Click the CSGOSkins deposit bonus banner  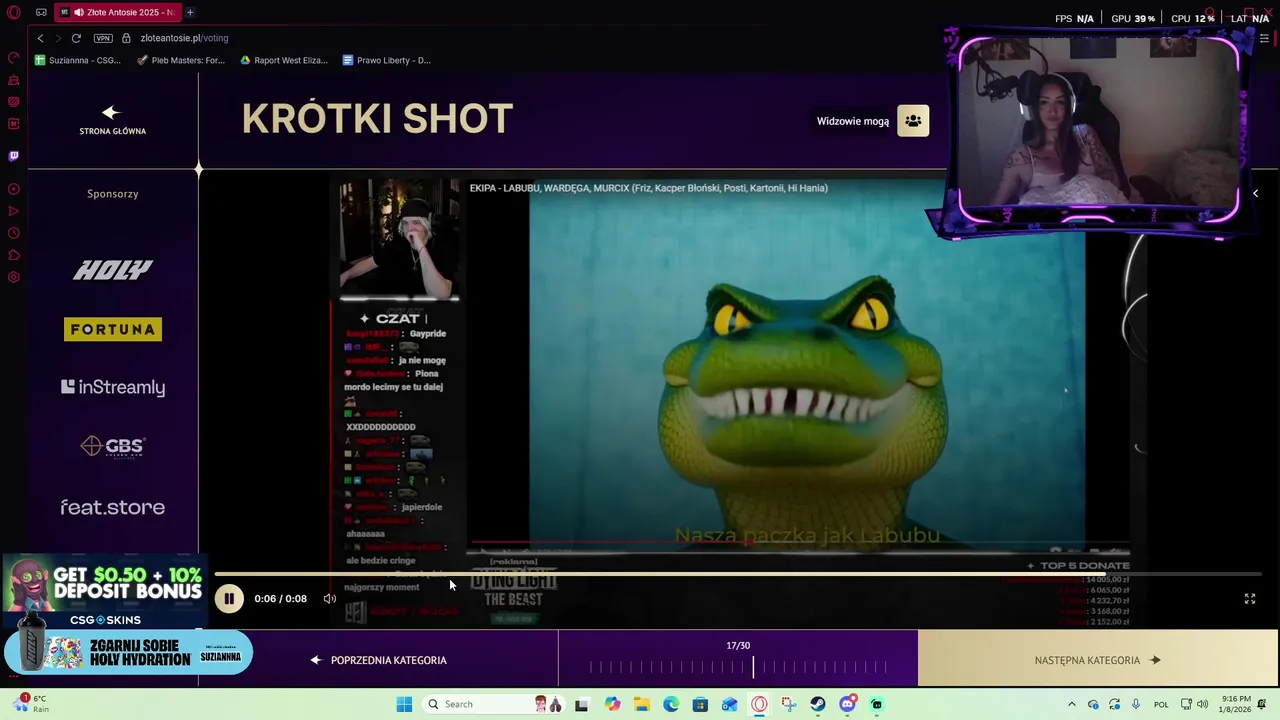[x=104, y=592]
